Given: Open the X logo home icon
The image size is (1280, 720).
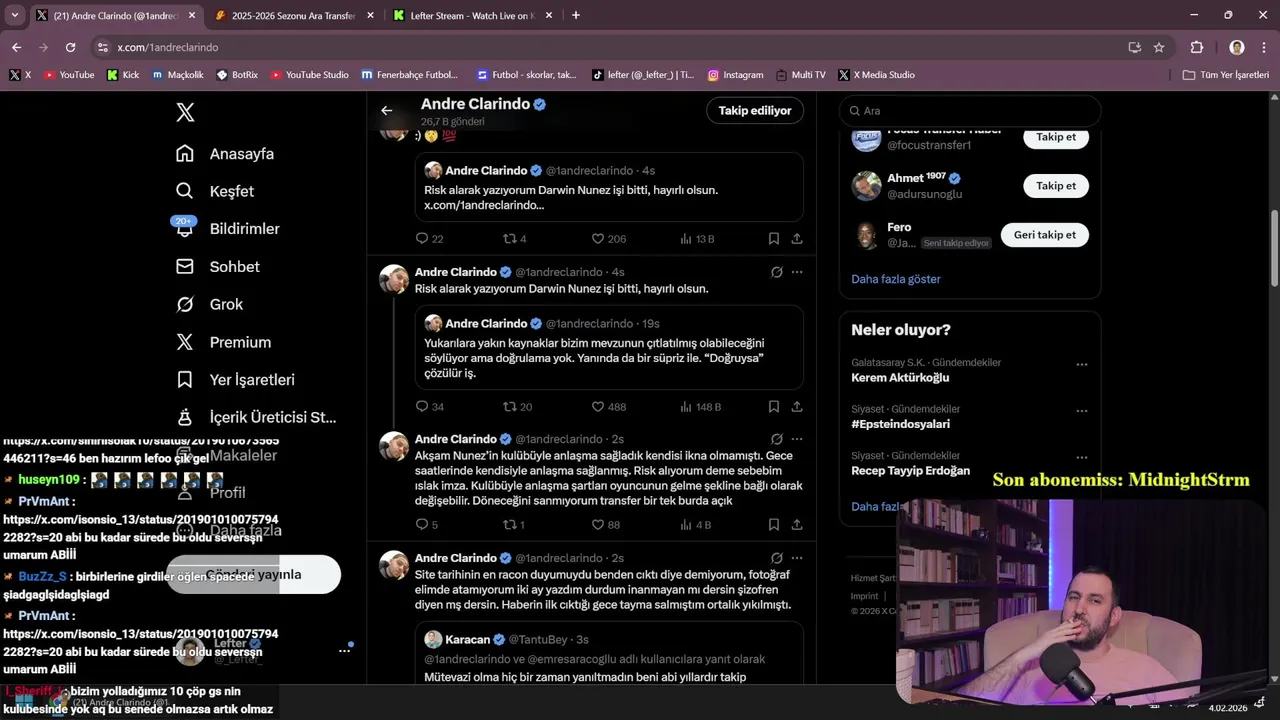Looking at the screenshot, I should tap(185, 112).
